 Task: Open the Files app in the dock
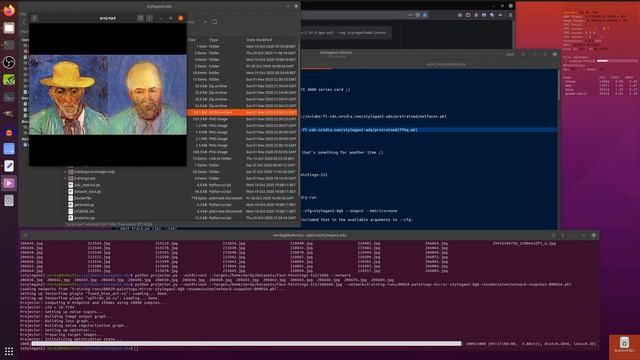pyautogui.click(x=9, y=28)
